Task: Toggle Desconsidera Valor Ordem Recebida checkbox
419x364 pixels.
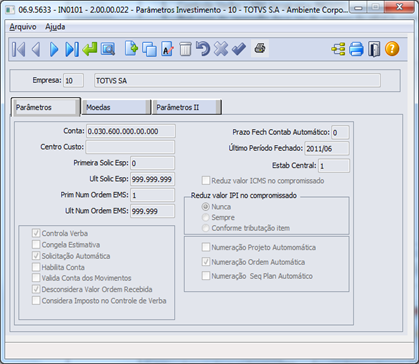Action: (x=36, y=289)
